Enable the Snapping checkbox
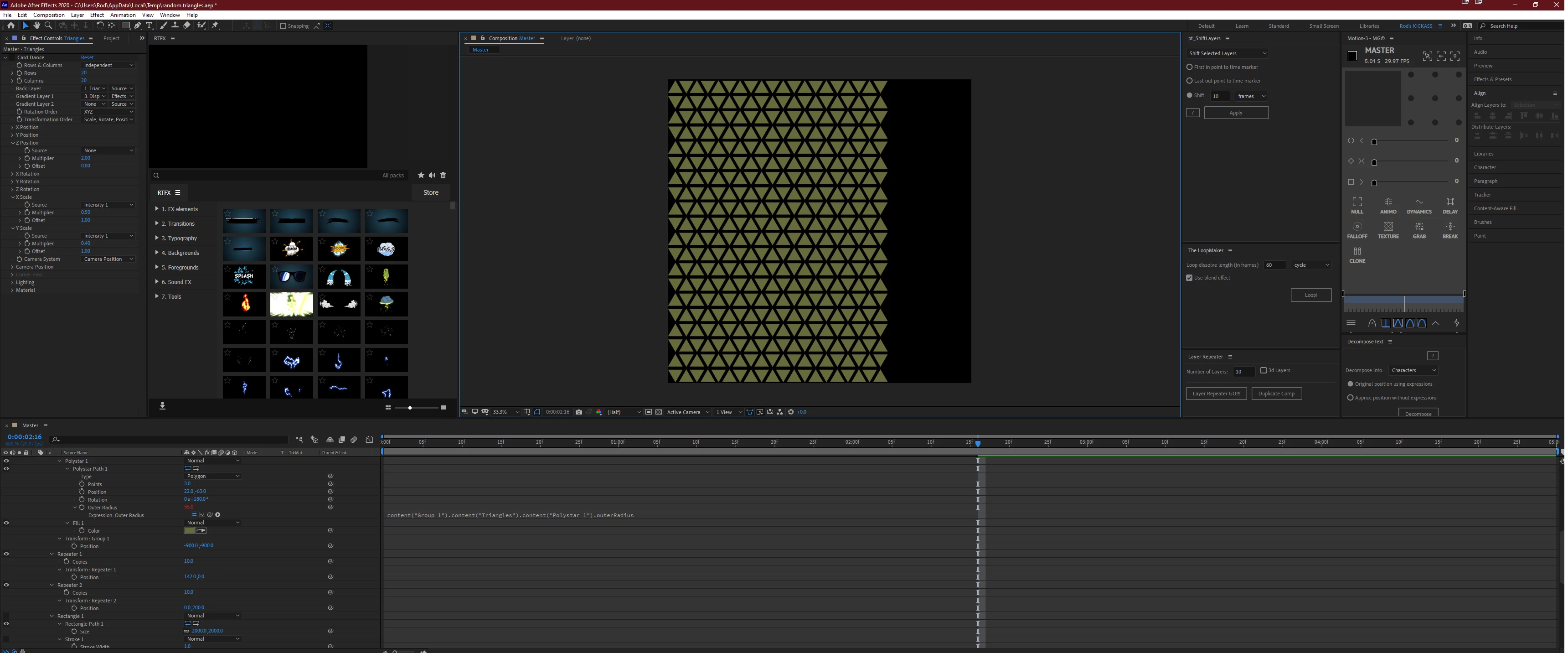1568x653 pixels. tap(283, 26)
